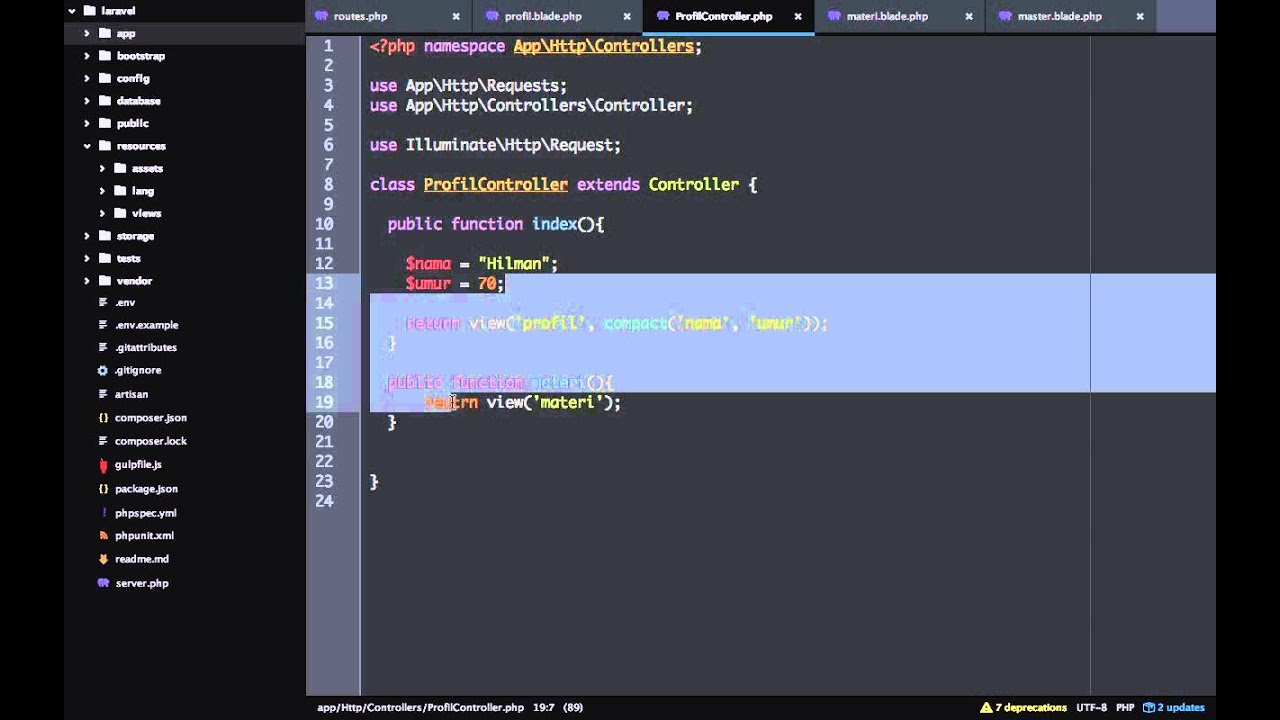Click the App\Http\Controllers namespace text
Image resolution: width=1280 pixels, height=720 pixels.
[603, 46]
